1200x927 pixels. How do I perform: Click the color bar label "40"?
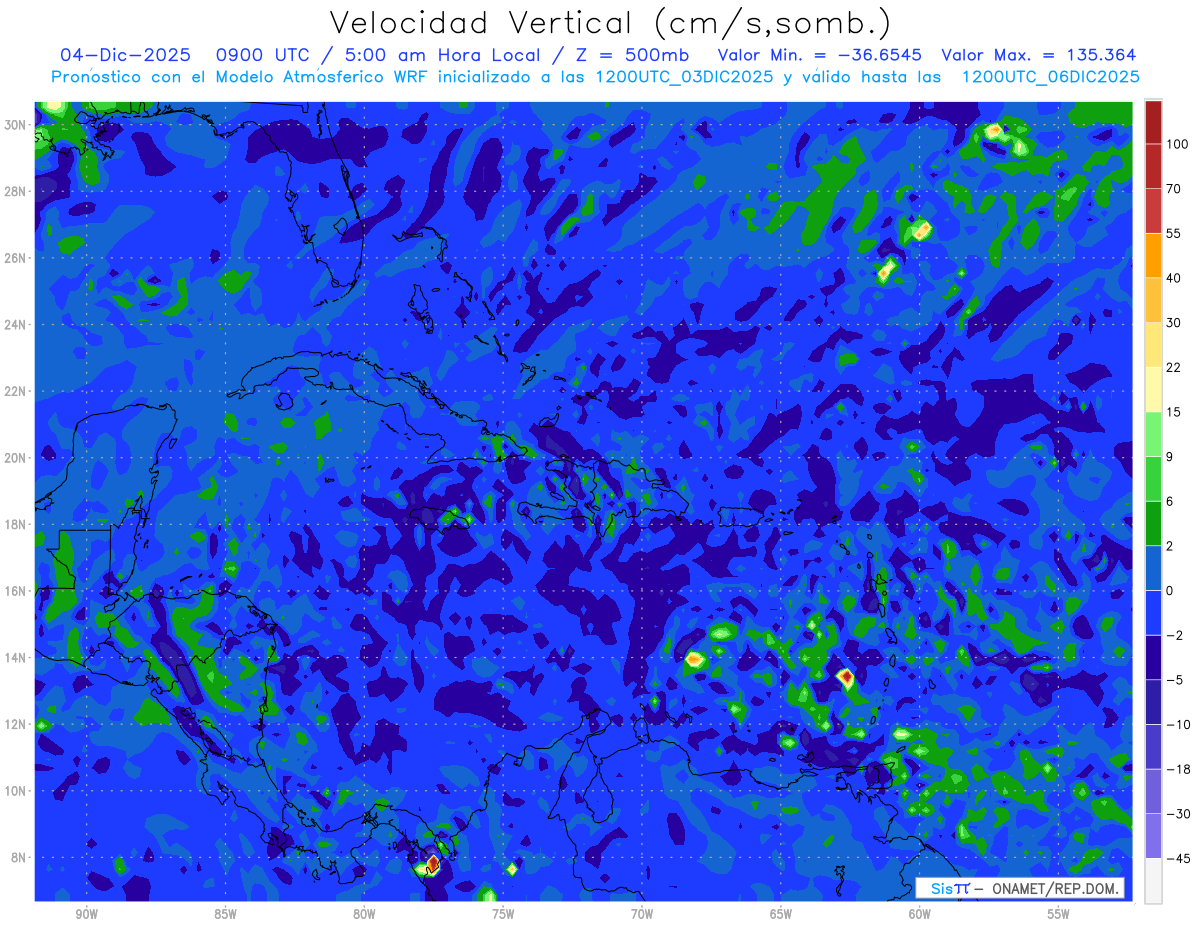click(x=1174, y=278)
